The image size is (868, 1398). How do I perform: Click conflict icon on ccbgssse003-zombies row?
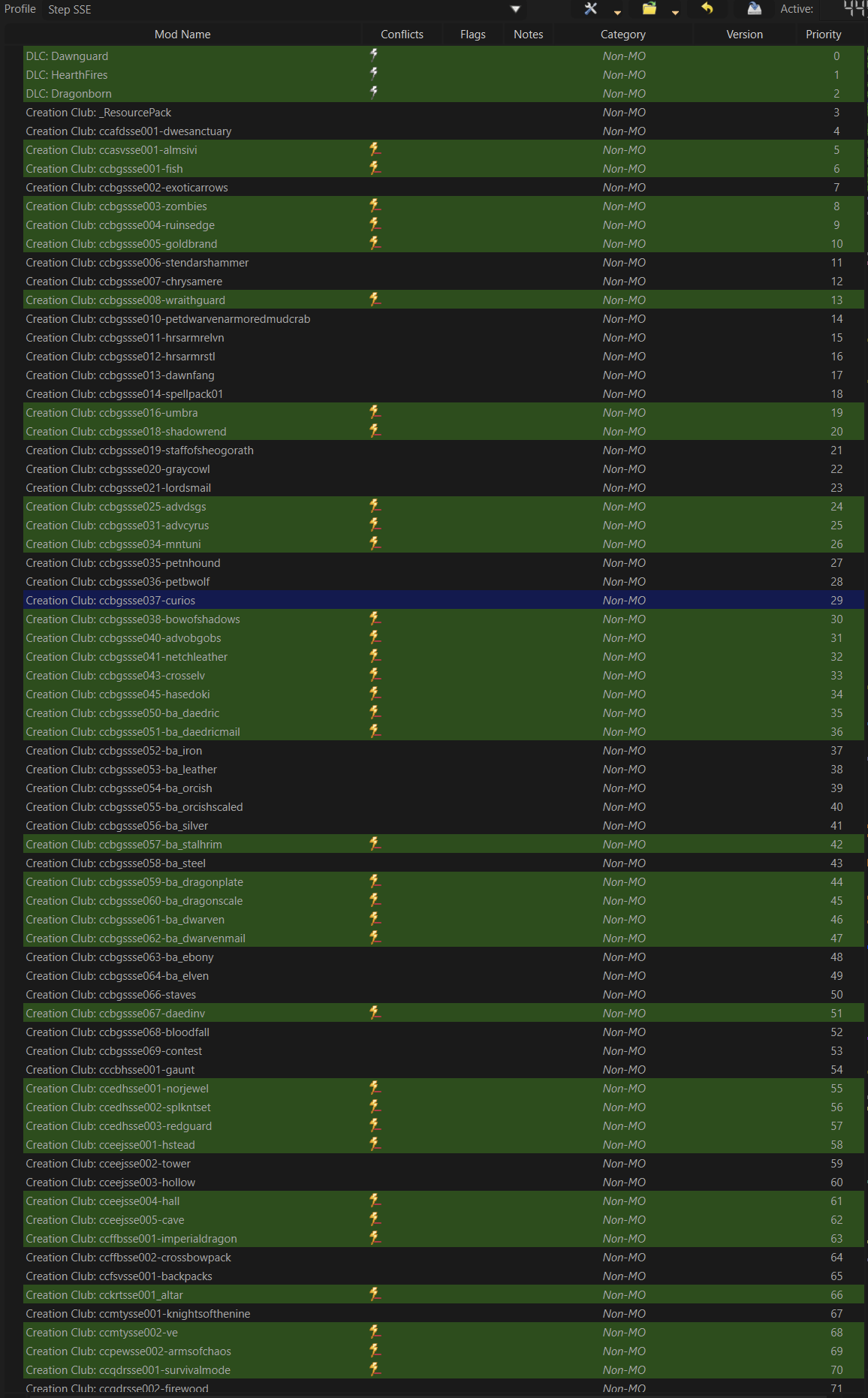pyautogui.click(x=375, y=206)
